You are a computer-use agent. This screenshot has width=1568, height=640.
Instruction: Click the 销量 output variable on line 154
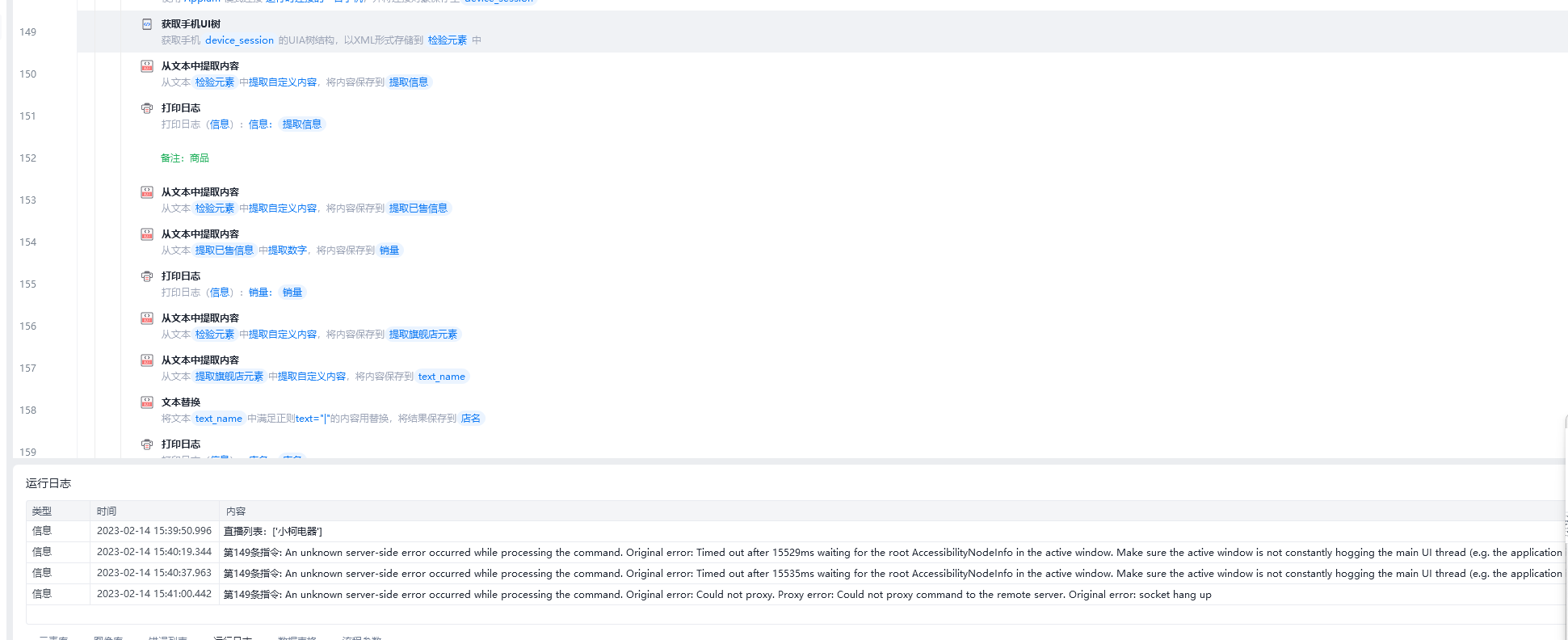pyautogui.click(x=389, y=251)
